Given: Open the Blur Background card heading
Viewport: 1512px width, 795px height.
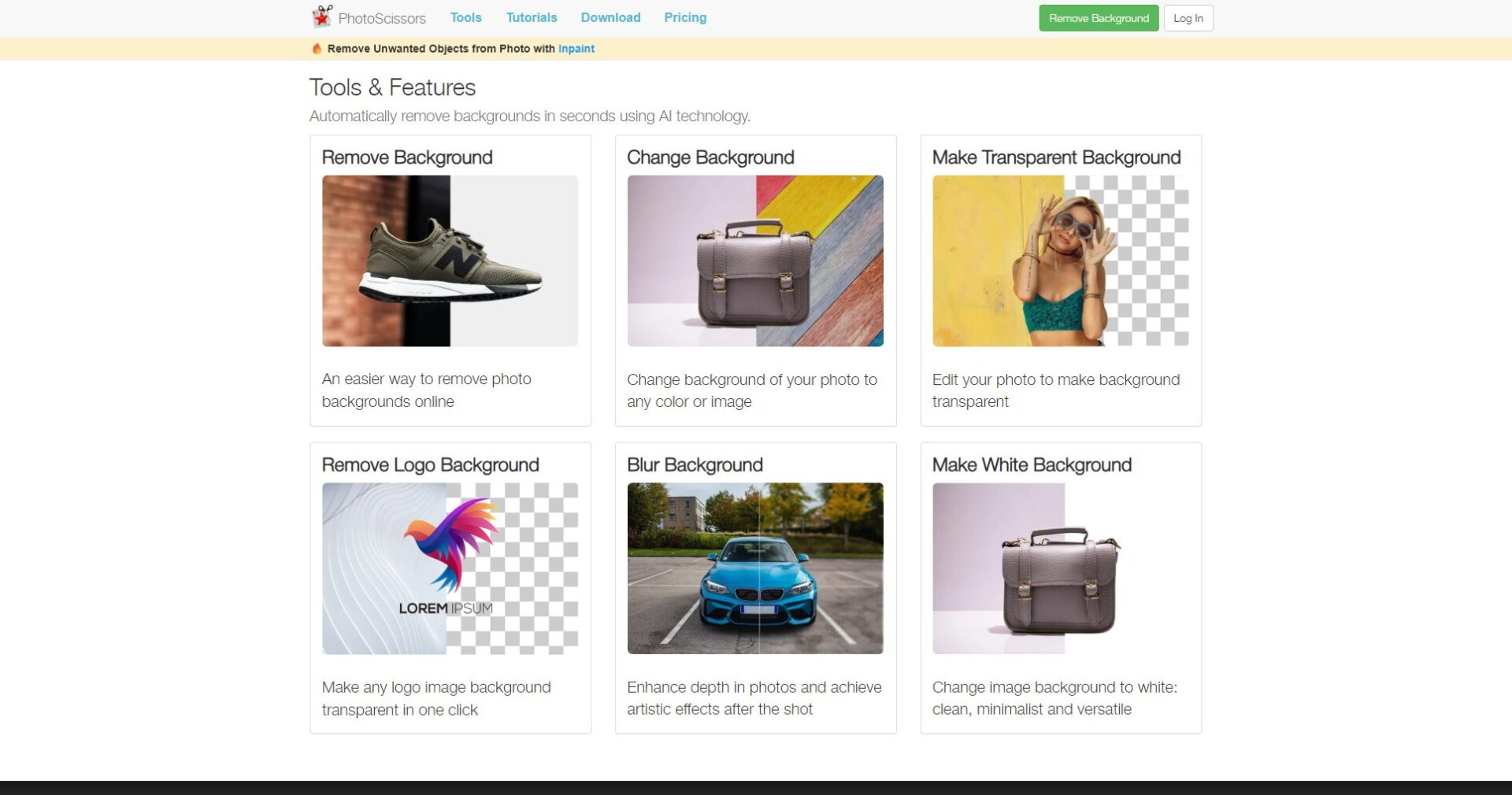Looking at the screenshot, I should 694,465.
